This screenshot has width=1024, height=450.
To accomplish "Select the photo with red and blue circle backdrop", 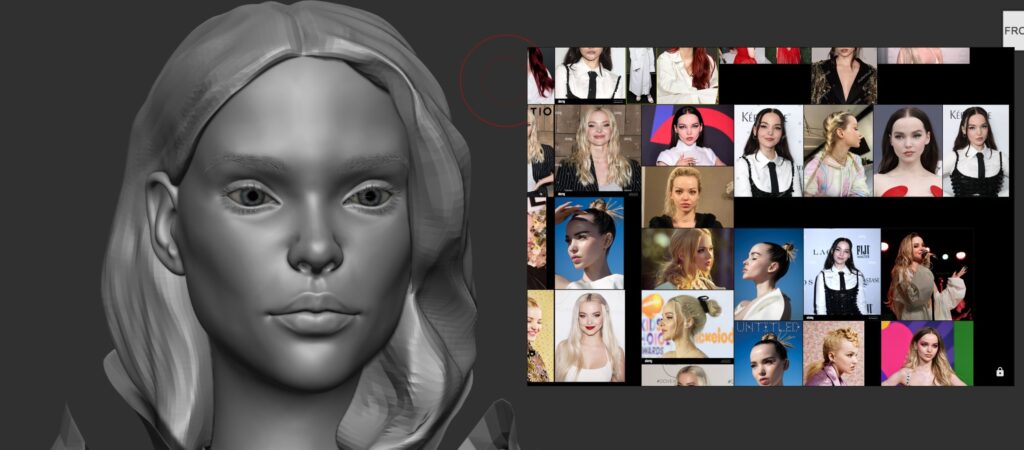I will (x=687, y=135).
